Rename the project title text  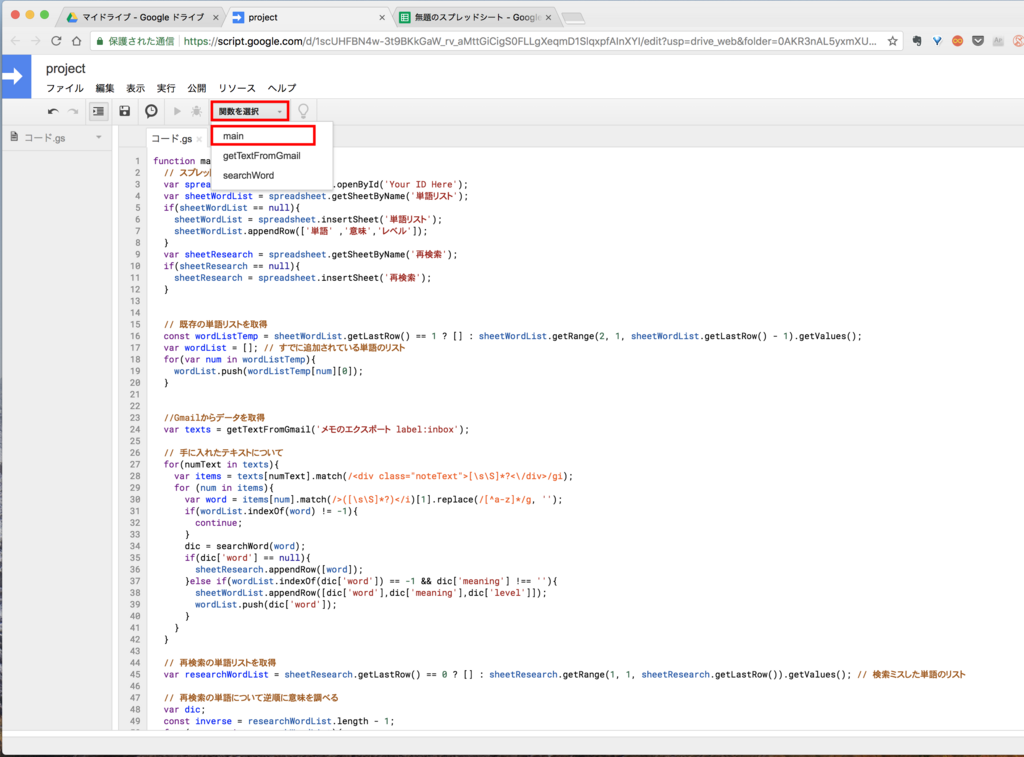click(65, 69)
